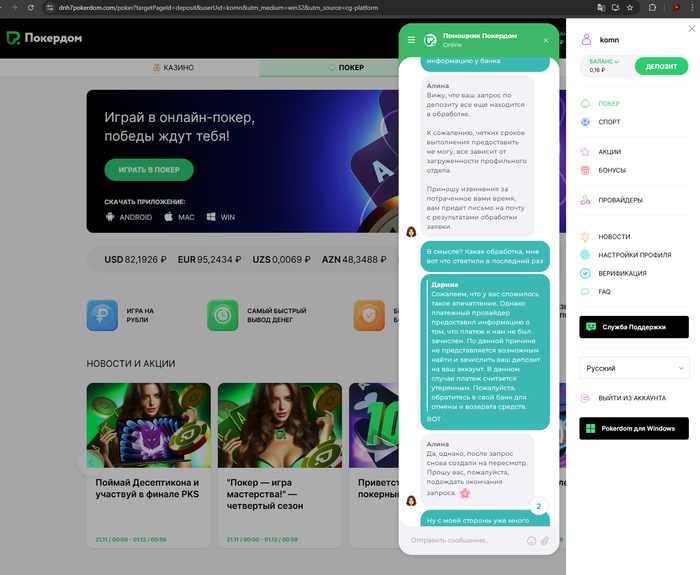The height and width of the screenshot is (575, 700).
Task: Click the Игра на рубли icon
Action: (102, 315)
